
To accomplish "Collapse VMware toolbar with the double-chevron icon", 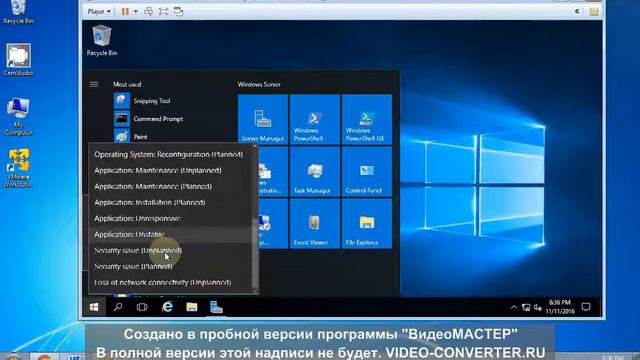I will click(x=577, y=11).
